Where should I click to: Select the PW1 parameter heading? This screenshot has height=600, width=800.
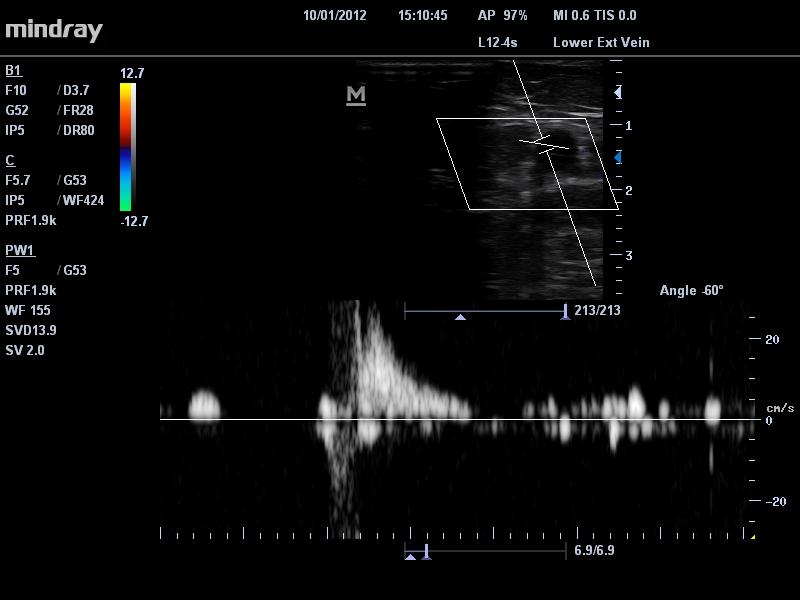tap(20, 250)
